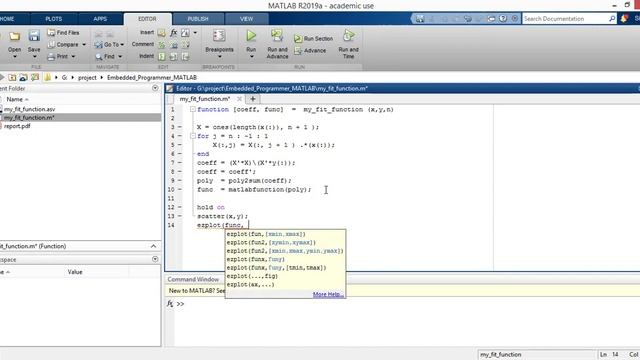Expand the Find dropdown arrow

pyautogui.click(x=120, y=56)
